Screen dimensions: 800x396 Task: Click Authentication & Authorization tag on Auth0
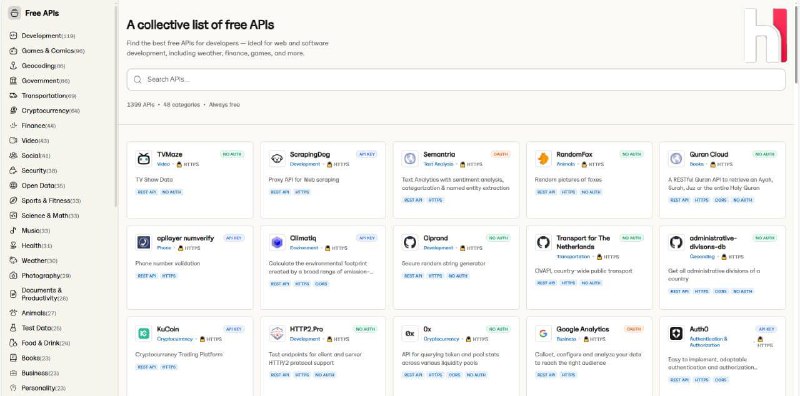click(x=709, y=342)
